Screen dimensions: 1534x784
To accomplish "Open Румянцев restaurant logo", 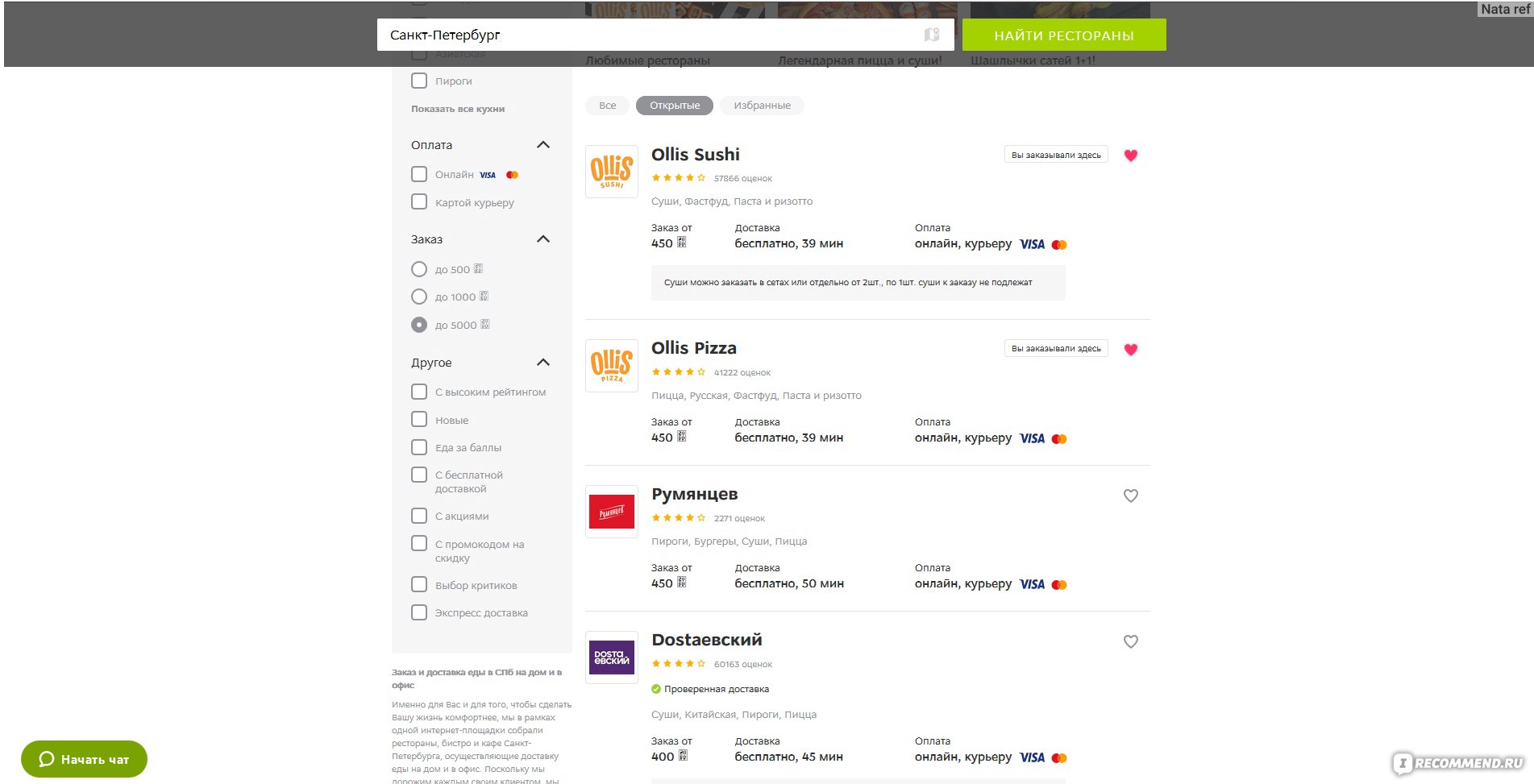I will click(612, 512).
